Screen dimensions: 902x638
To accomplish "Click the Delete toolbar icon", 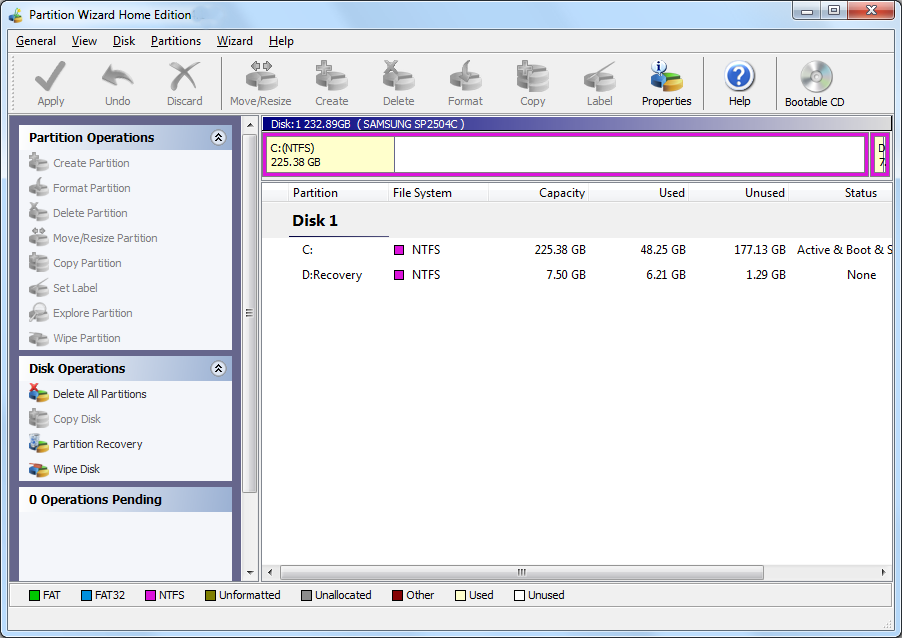I will click(398, 77).
